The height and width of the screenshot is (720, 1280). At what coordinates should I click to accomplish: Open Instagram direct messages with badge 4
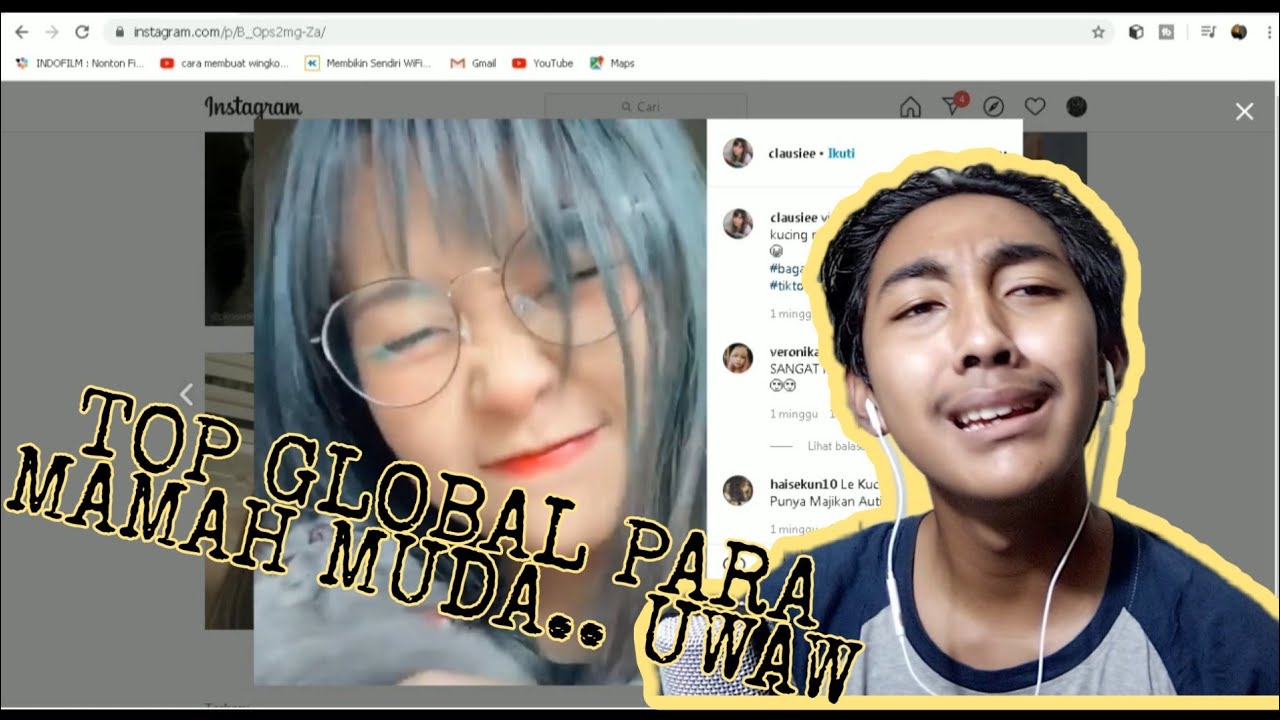point(953,105)
